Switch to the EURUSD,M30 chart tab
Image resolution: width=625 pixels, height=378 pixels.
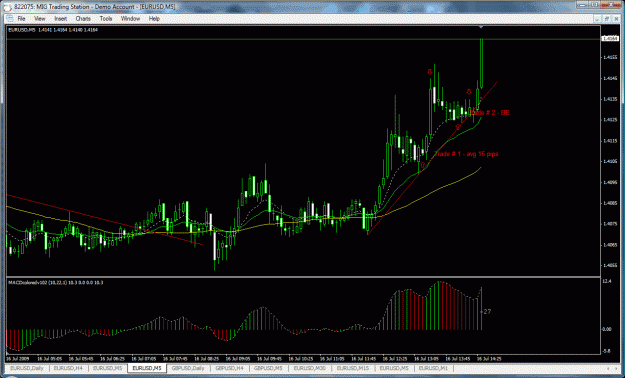[310, 368]
